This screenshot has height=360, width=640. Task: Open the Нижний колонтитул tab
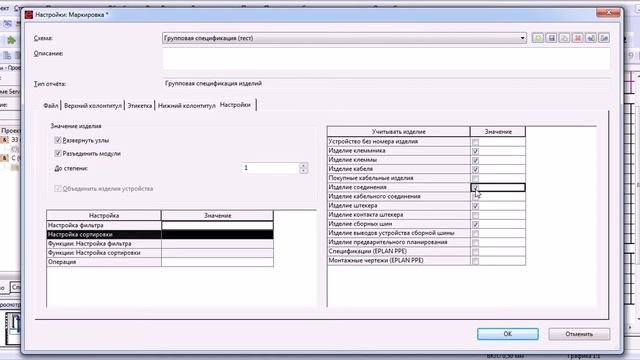click(187, 105)
